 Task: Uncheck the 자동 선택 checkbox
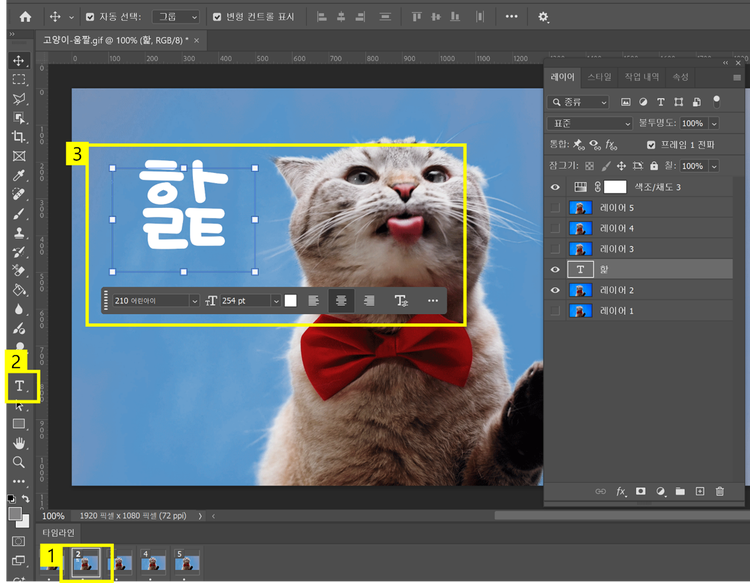coord(90,17)
